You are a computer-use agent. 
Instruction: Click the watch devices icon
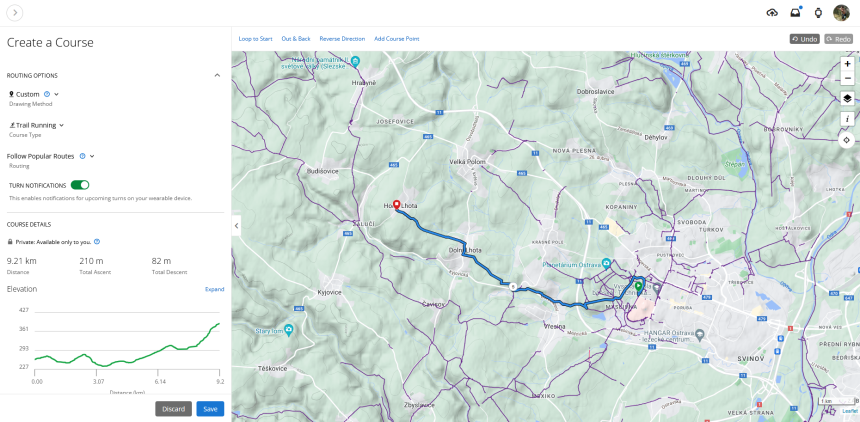[x=818, y=12]
